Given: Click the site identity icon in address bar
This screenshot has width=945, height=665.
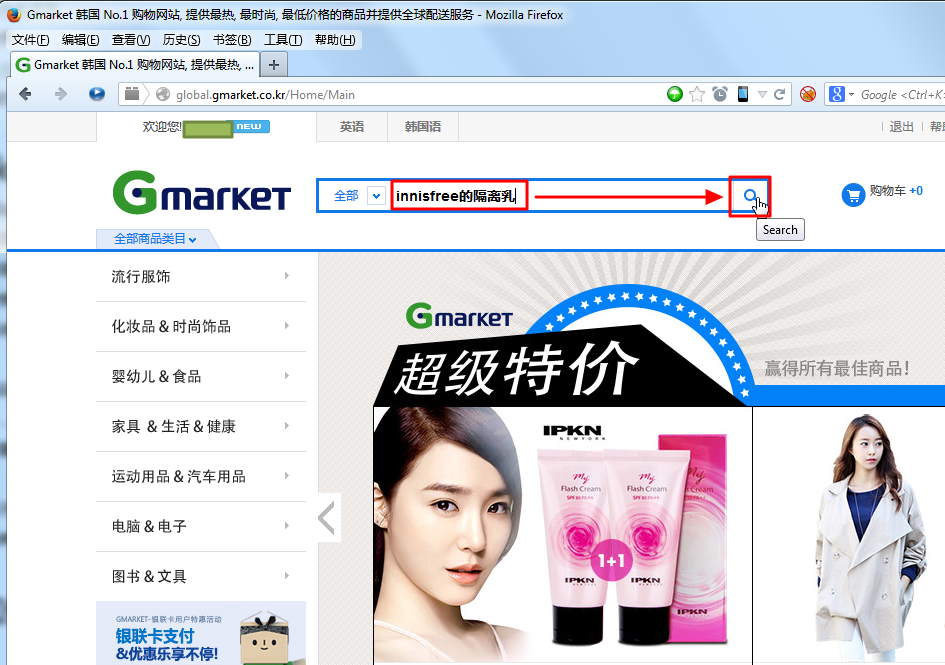Looking at the screenshot, I should 163,95.
